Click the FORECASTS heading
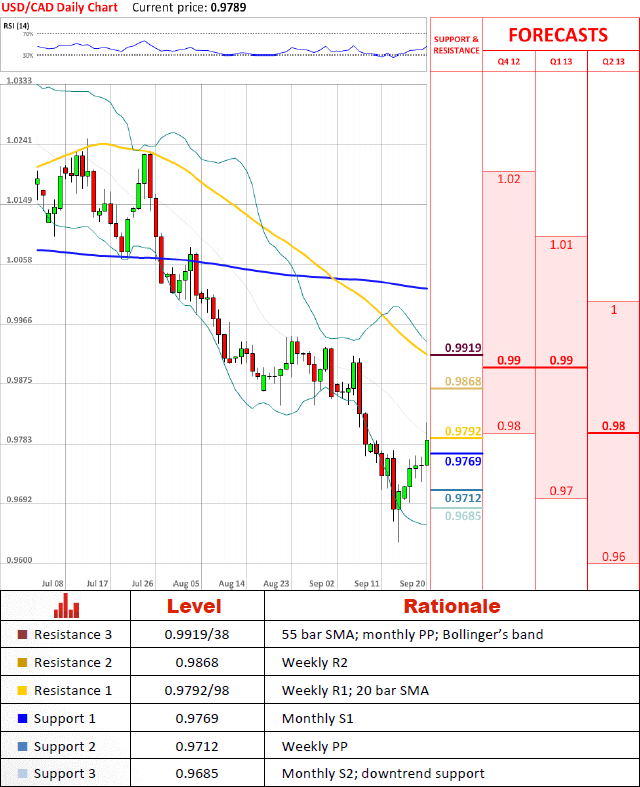 tap(558, 35)
